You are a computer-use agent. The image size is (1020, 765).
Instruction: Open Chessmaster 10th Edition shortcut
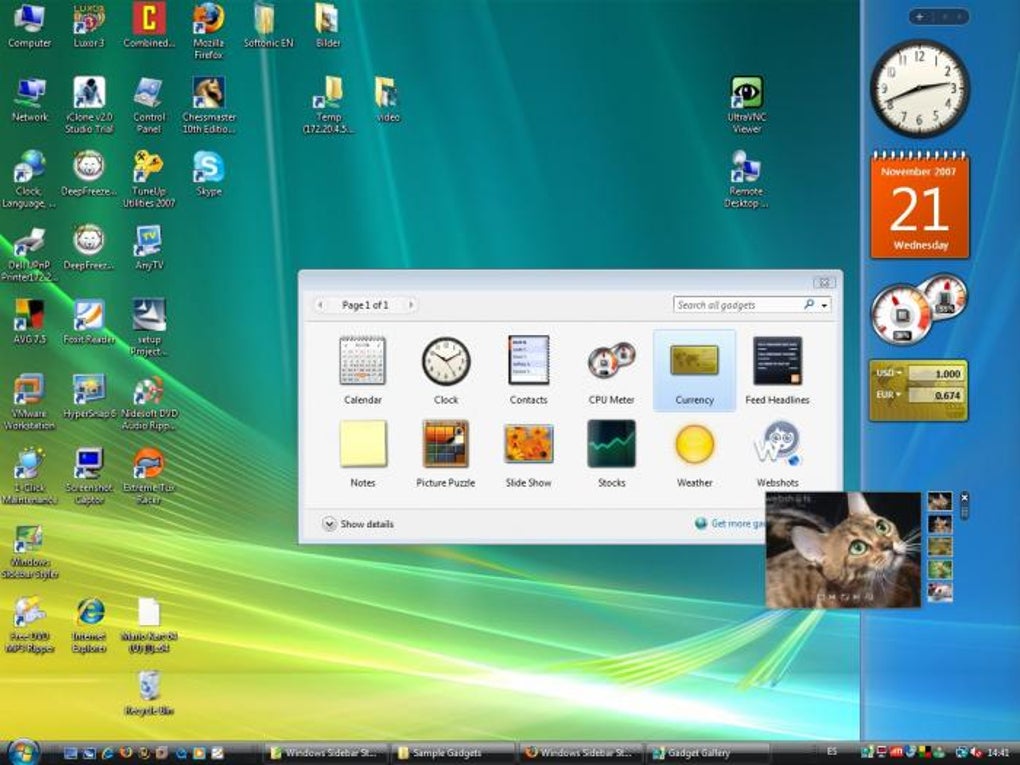click(208, 105)
